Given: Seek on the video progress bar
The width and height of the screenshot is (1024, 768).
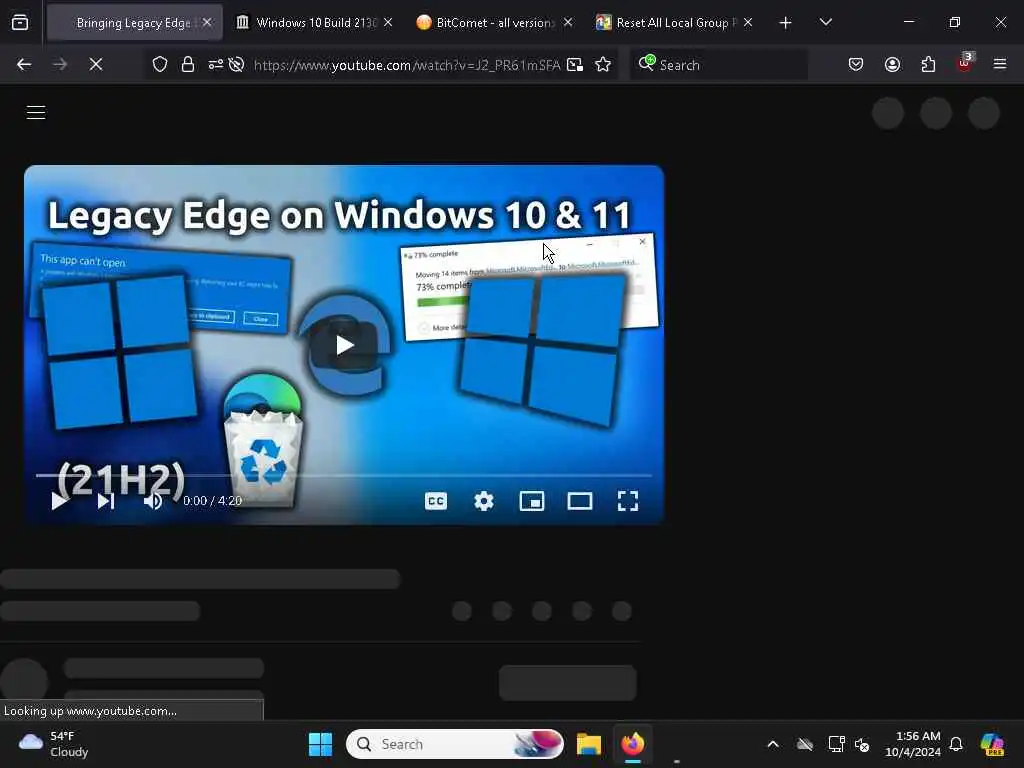Looking at the screenshot, I should 344,475.
